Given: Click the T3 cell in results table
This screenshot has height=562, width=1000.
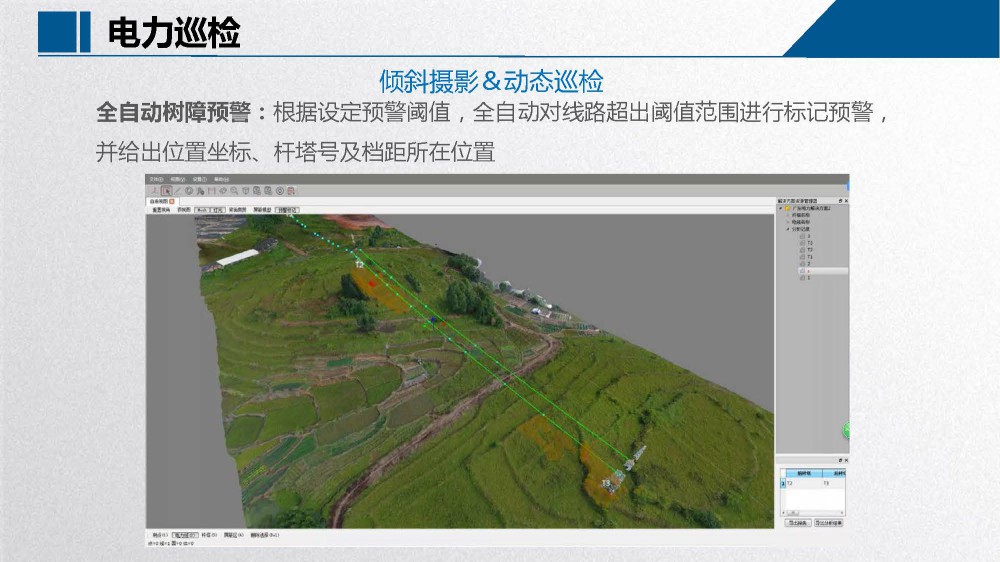Looking at the screenshot, I should tap(834, 484).
